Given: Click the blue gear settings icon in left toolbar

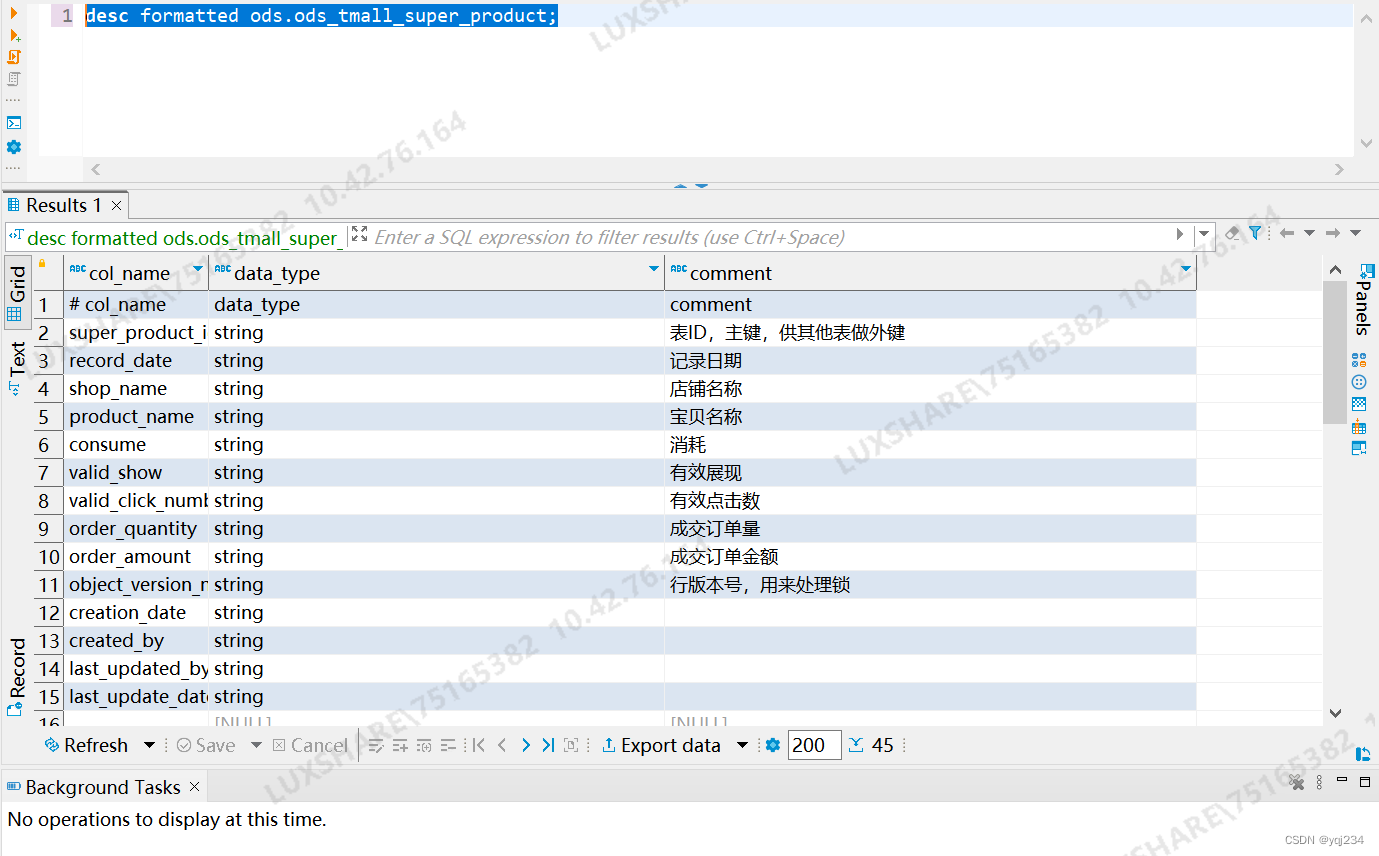Looking at the screenshot, I should [x=13, y=145].
